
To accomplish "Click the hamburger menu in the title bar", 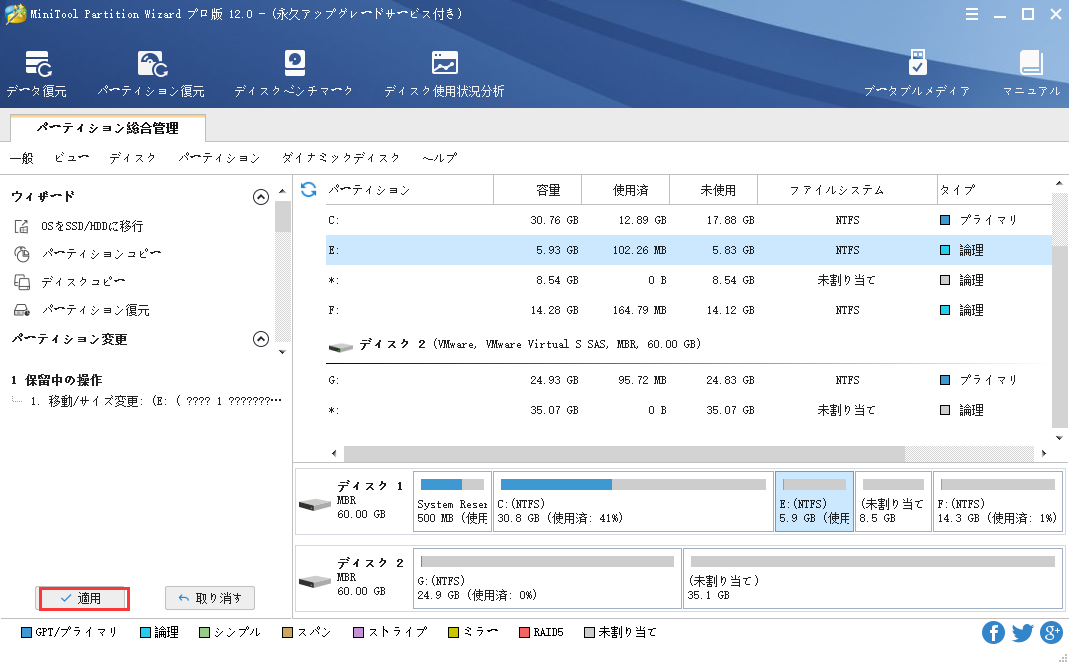I will (973, 14).
